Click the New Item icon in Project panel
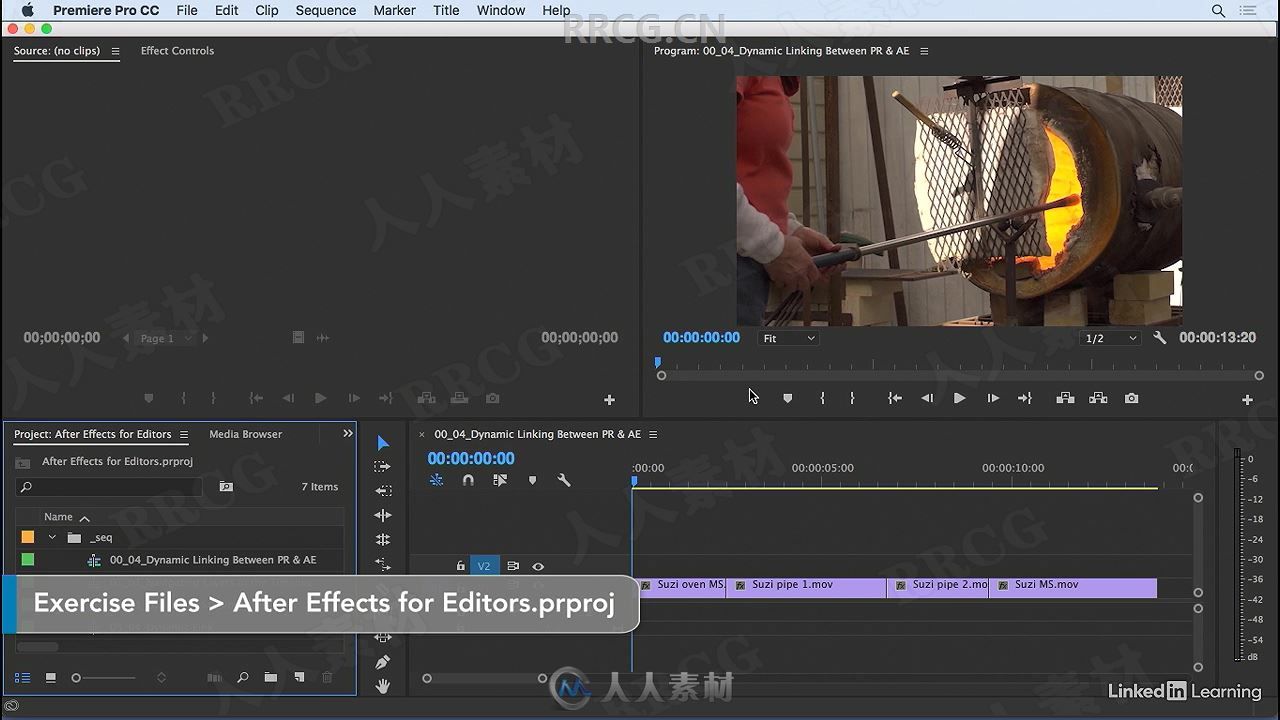 [x=298, y=678]
